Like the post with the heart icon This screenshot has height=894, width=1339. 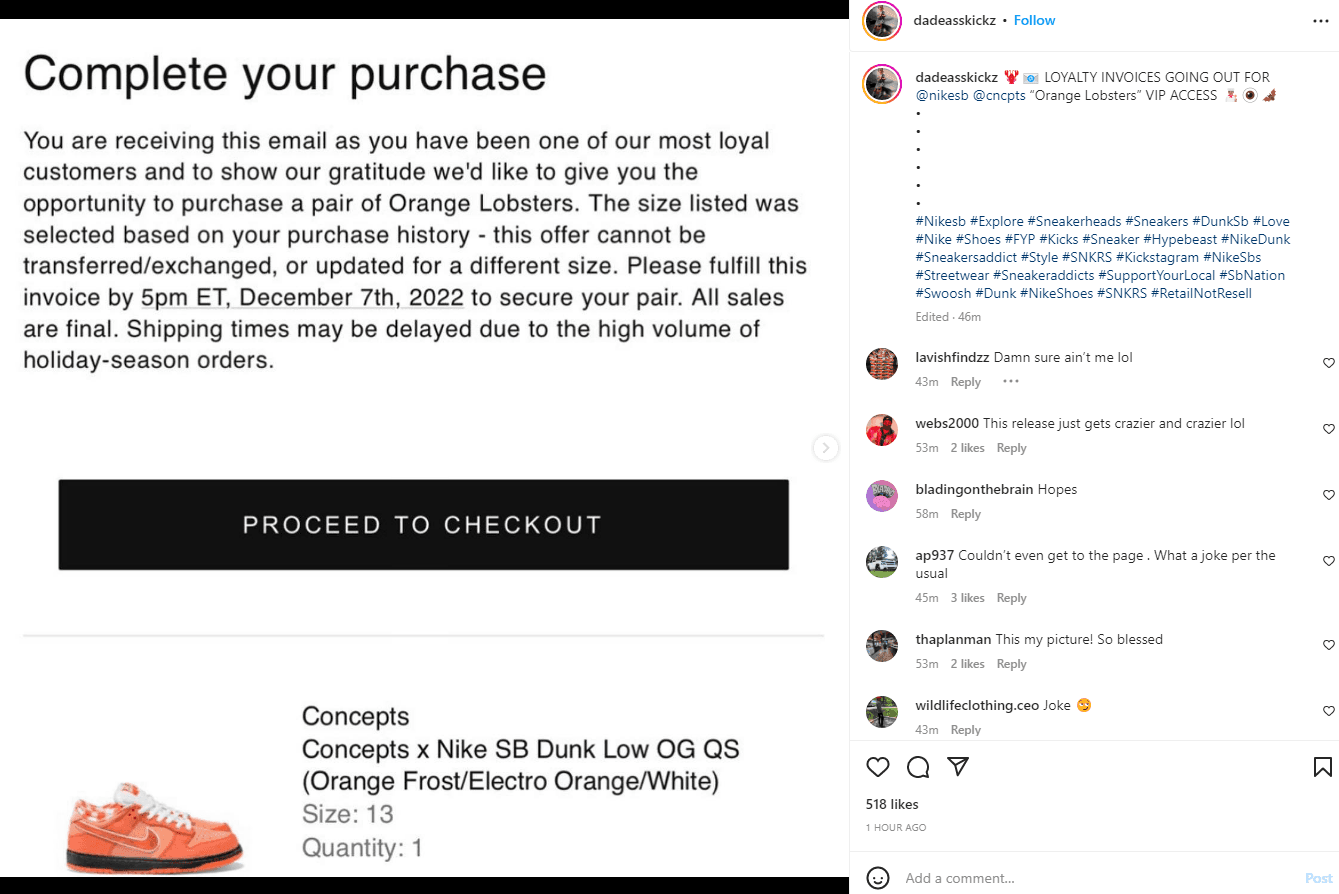coord(878,767)
